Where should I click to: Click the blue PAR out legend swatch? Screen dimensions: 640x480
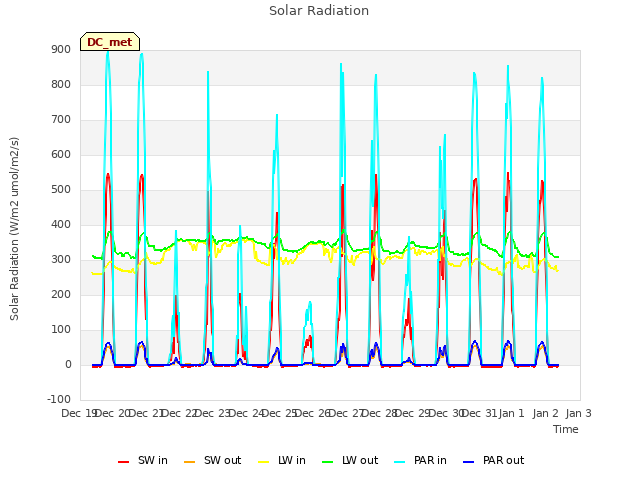tap(469, 462)
